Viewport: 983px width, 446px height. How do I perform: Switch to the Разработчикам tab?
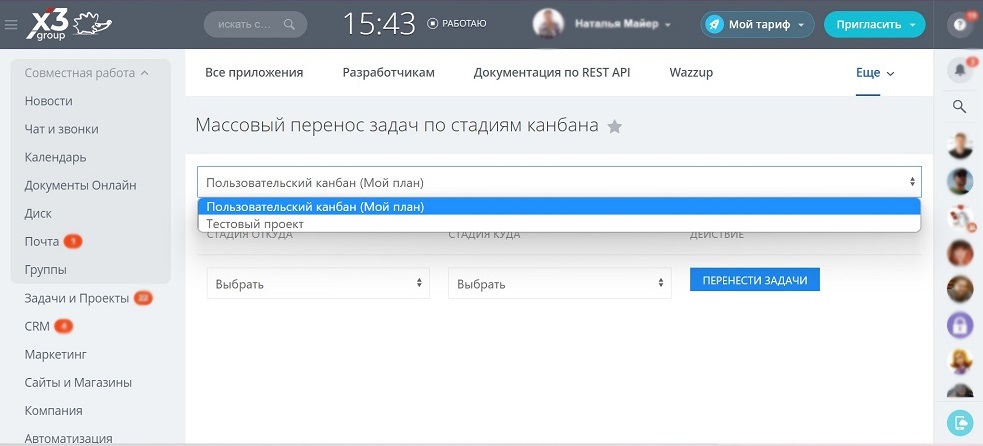(x=389, y=73)
